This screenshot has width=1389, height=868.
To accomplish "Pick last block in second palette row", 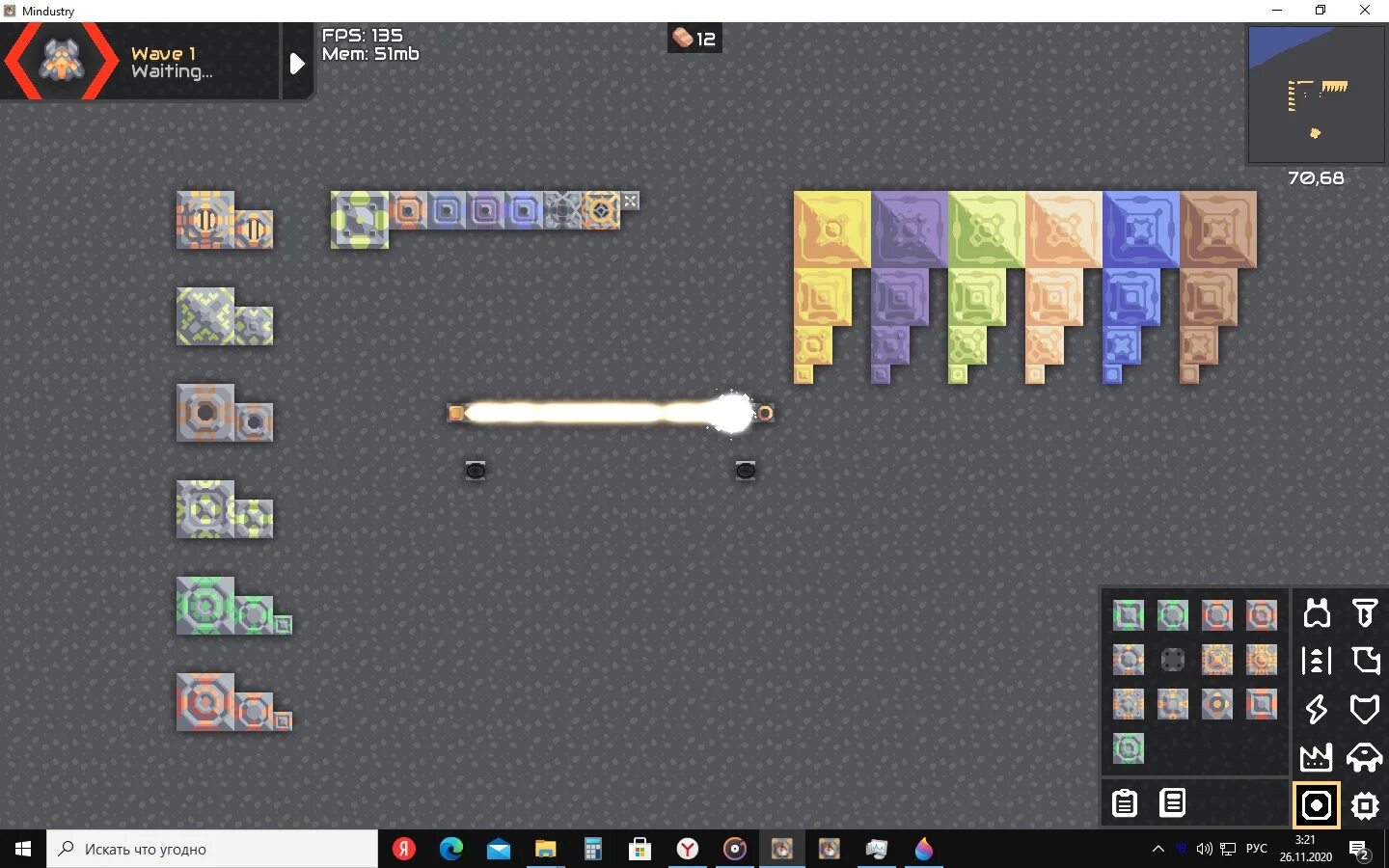I will (1261, 659).
